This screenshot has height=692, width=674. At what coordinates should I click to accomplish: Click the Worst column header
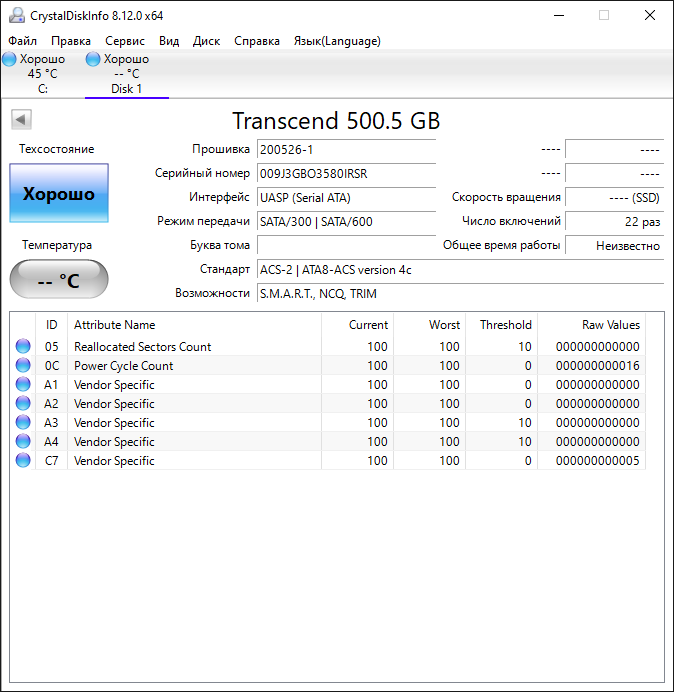click(429, 325)
